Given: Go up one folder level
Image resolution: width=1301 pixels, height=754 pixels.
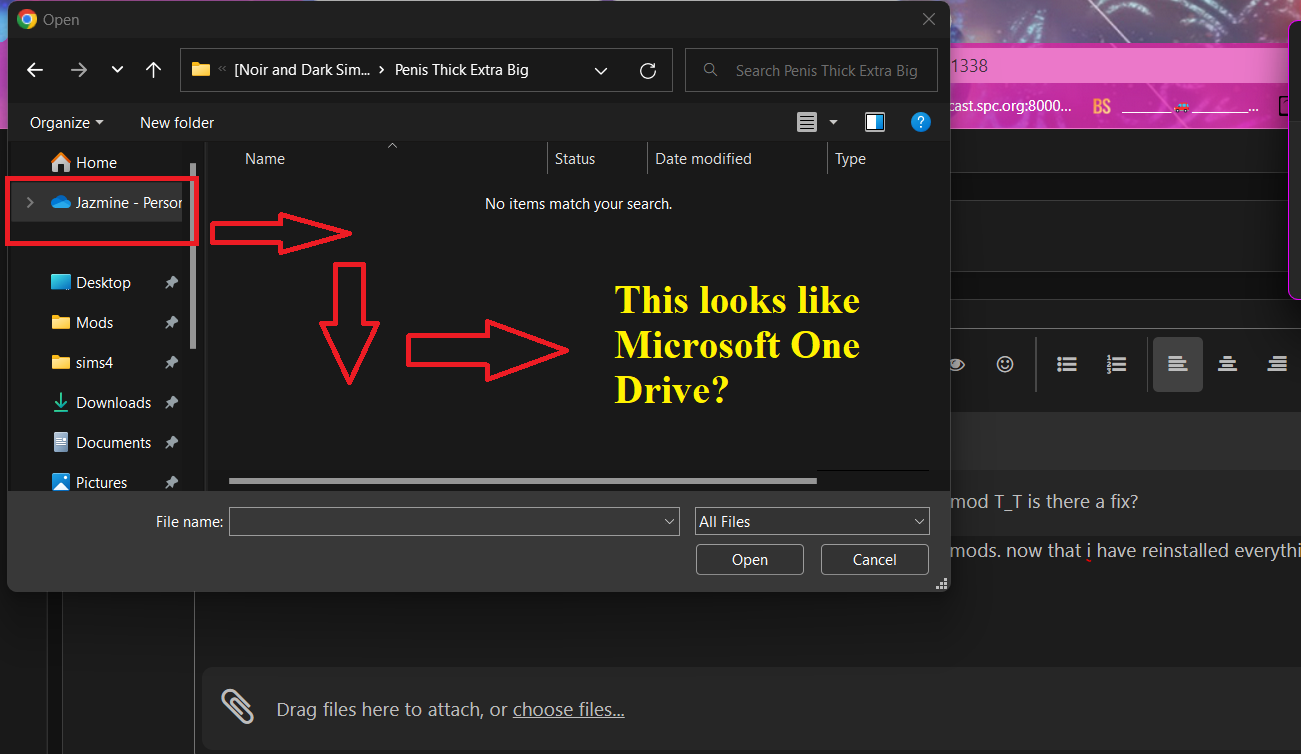Looking at the screenshot, I should click(153, 70).
